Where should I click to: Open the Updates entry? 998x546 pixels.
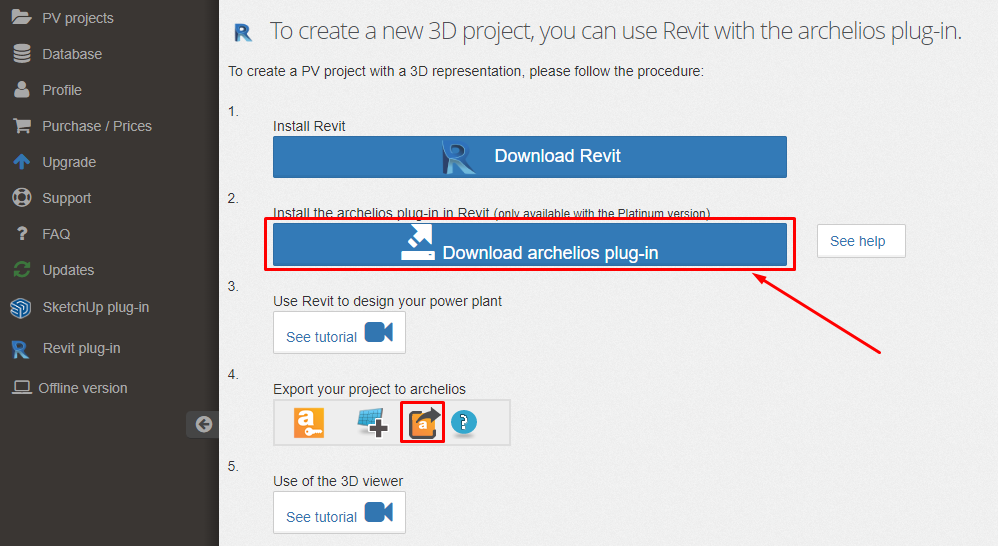pyautogui.click(x=68, y=270)
